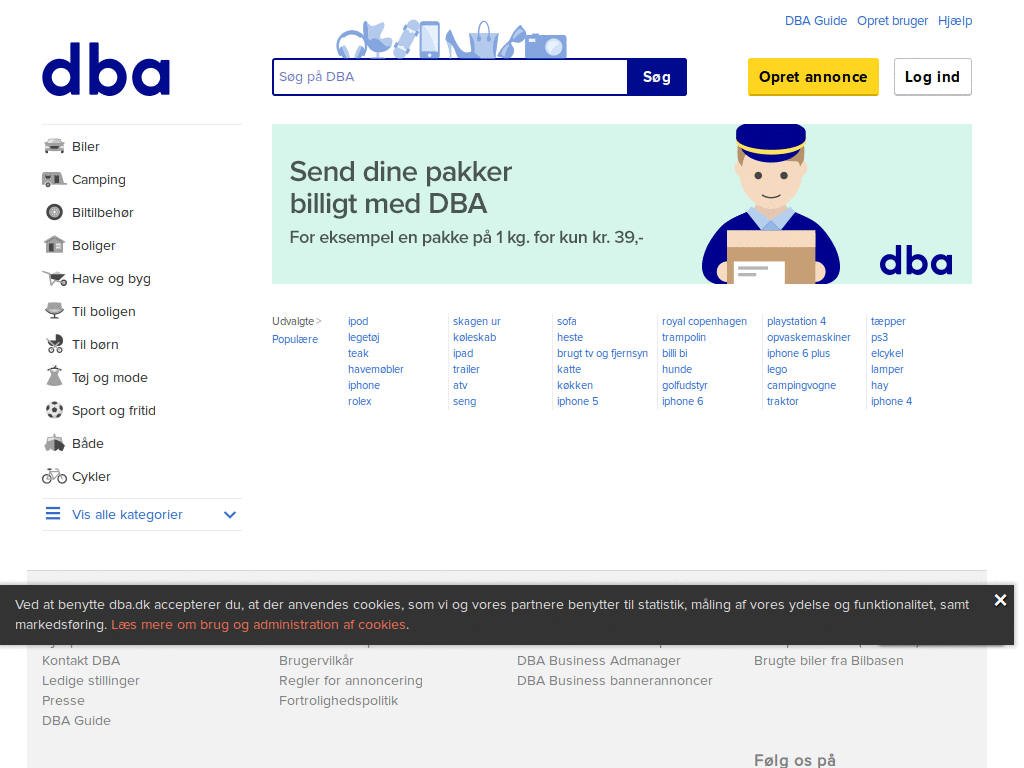Viewport: 1024px width, 768px height.
Task: Click the campingvogne keyword link
Action: 801,385
